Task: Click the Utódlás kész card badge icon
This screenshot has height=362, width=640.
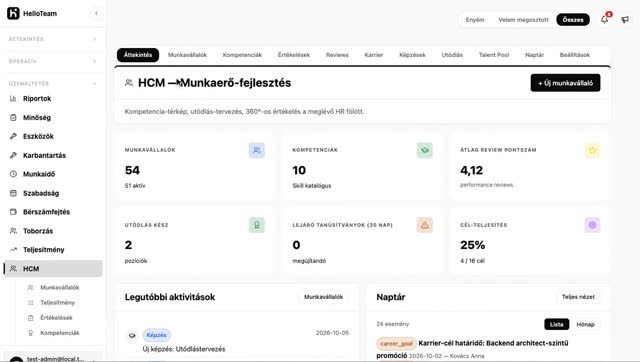Action: [x=257, y=225]
